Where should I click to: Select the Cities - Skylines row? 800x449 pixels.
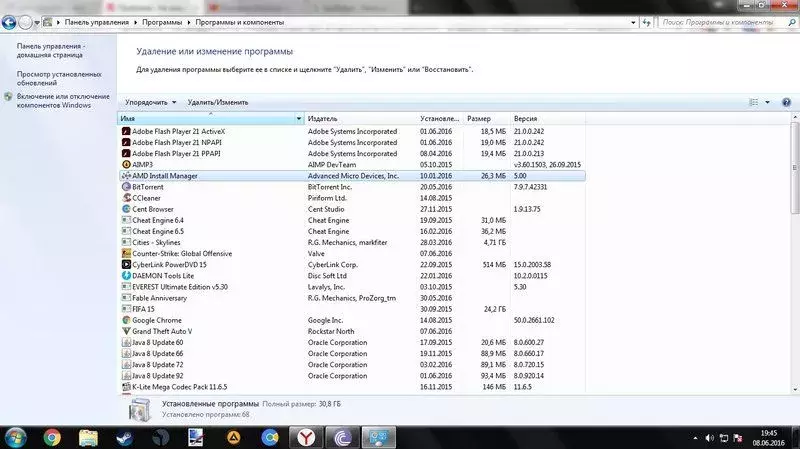[352, 242]
